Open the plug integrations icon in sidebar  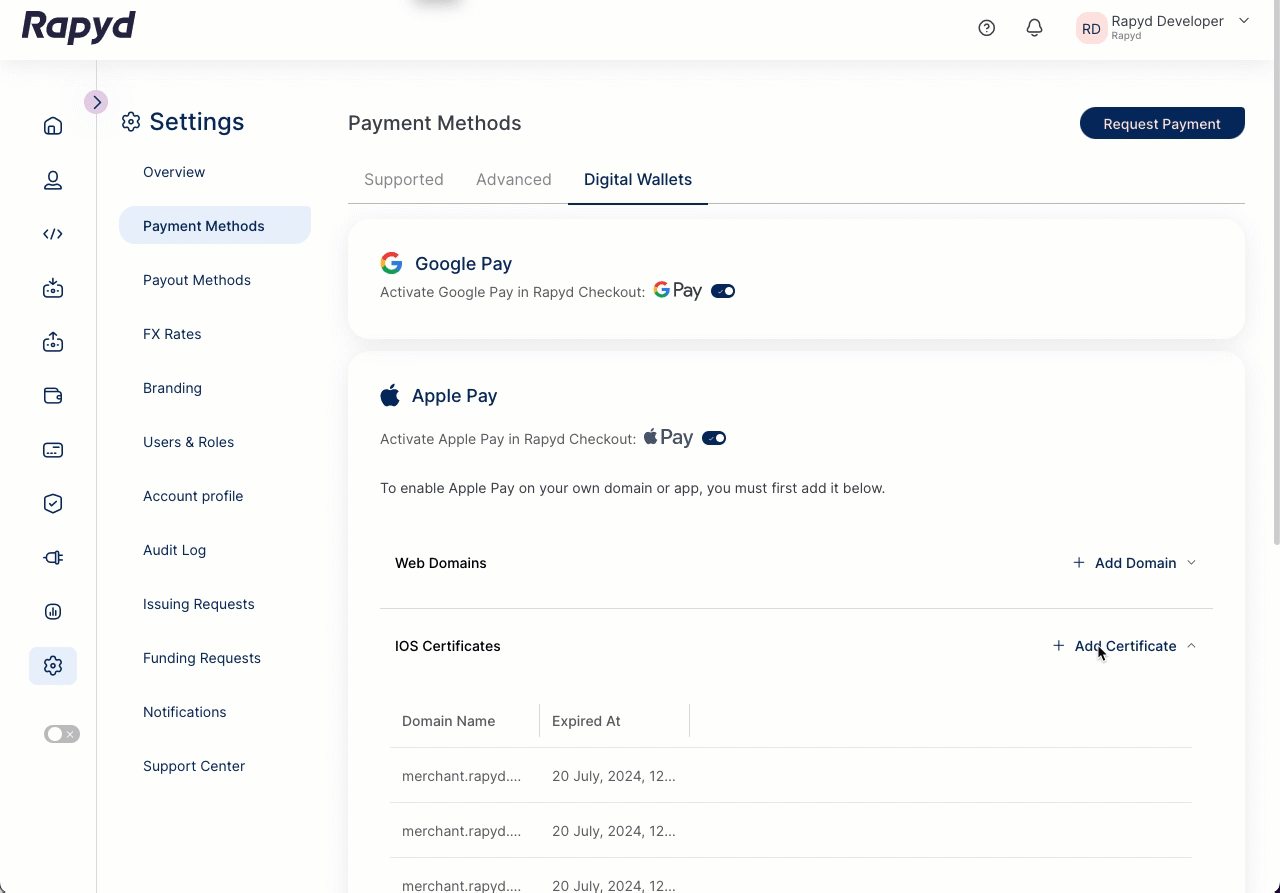coord(53,558)
